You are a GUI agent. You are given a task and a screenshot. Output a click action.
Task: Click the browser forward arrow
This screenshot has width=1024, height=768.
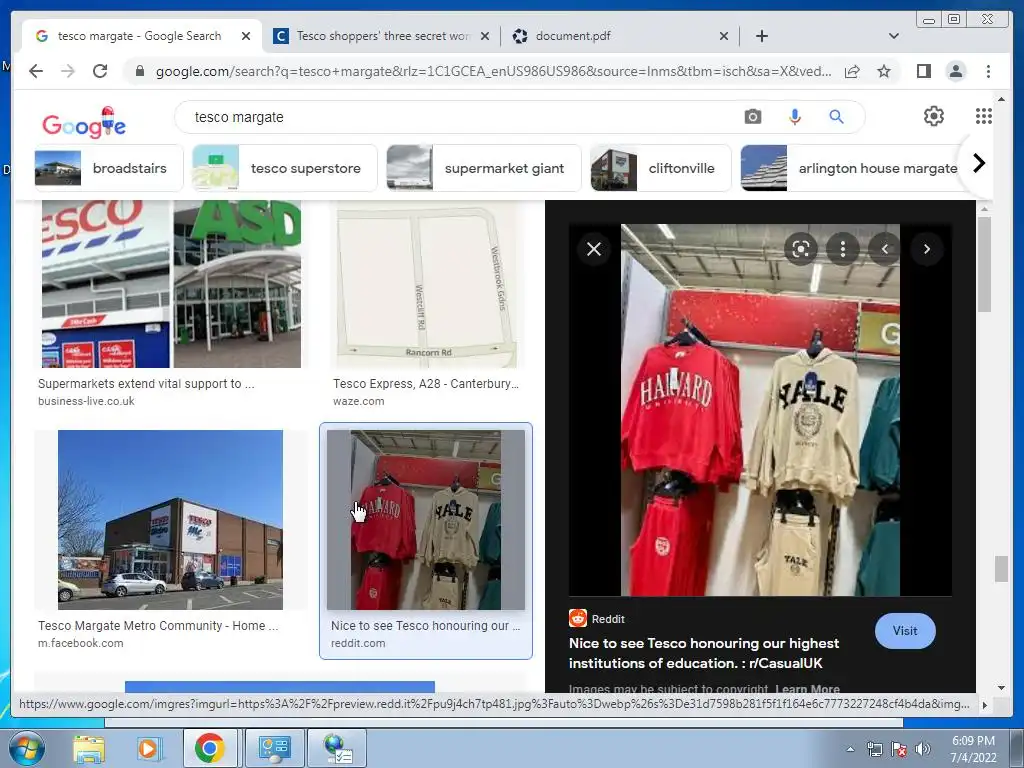click(68, 71)
